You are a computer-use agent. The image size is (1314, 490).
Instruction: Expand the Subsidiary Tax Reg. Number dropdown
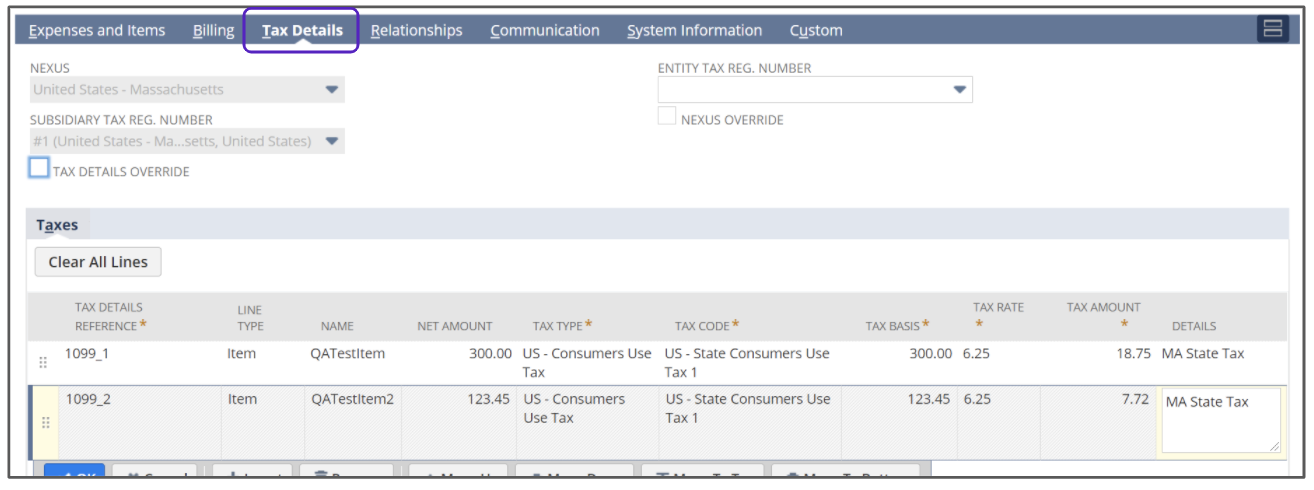click(x=332, y=141)
